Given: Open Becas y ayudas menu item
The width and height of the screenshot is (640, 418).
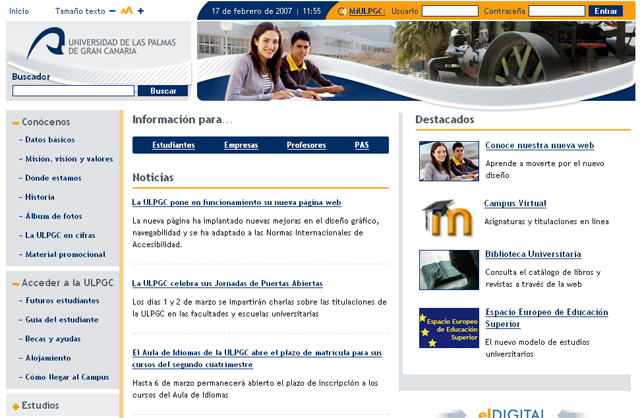Looking at the screenshot, I should [x=53, y=339].
